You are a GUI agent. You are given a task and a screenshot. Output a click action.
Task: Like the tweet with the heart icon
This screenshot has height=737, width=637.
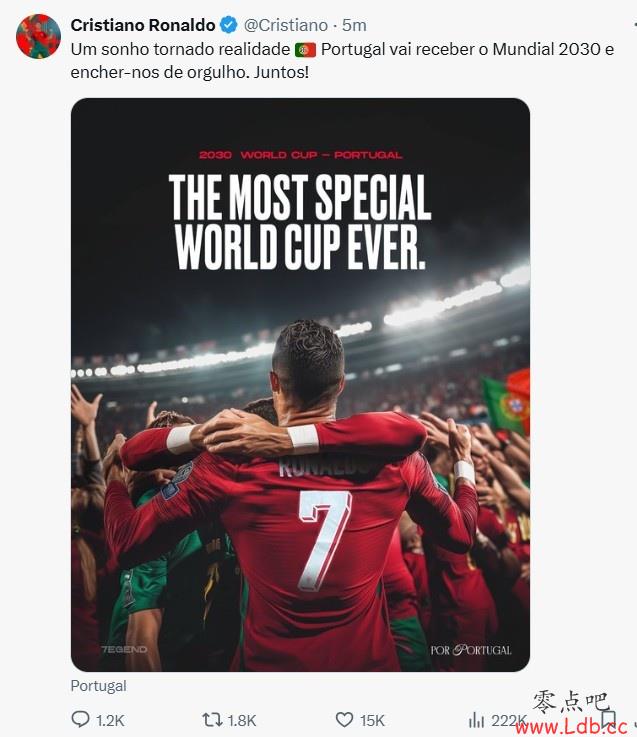click(x=344, y=720)
